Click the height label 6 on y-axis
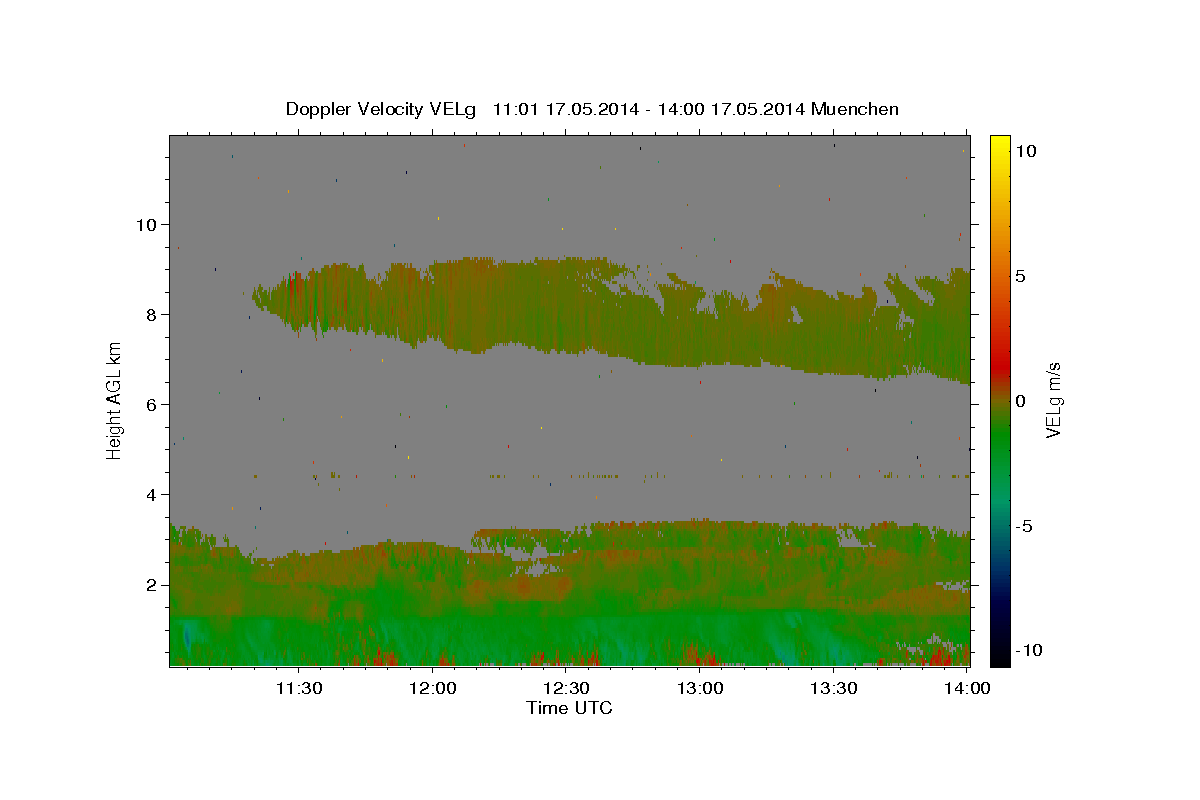Image resolution: width=1200 pixels, height=800 pixels. pyautogui.click(x=152, y=404)
